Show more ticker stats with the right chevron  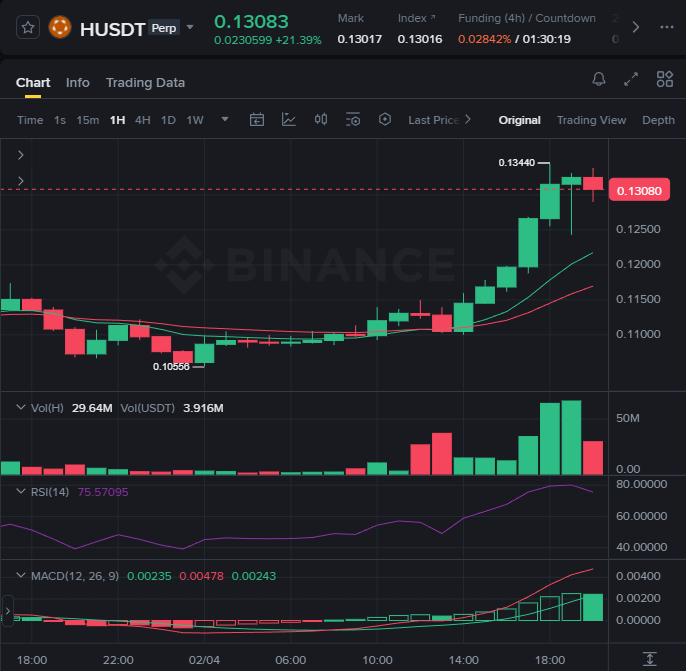[x=636, y=28]
